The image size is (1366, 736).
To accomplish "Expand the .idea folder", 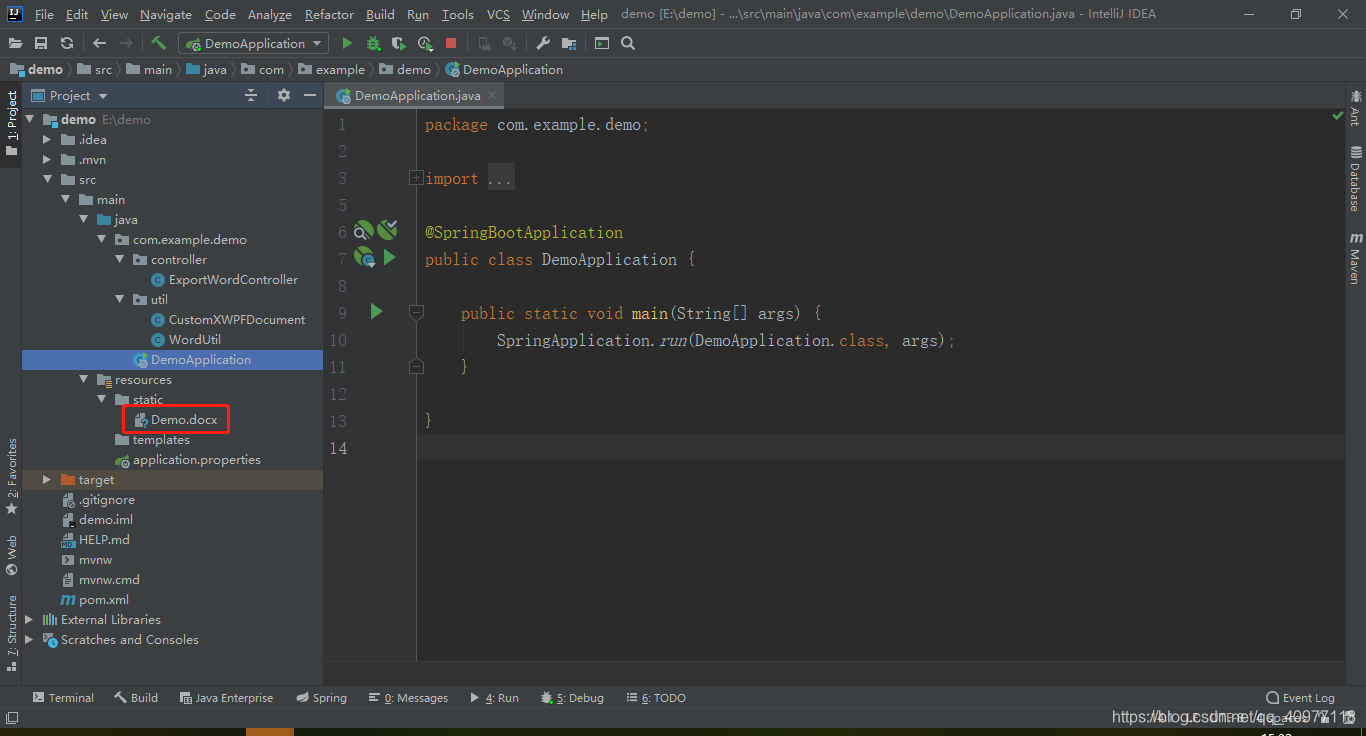I will [x=47, y=139].
